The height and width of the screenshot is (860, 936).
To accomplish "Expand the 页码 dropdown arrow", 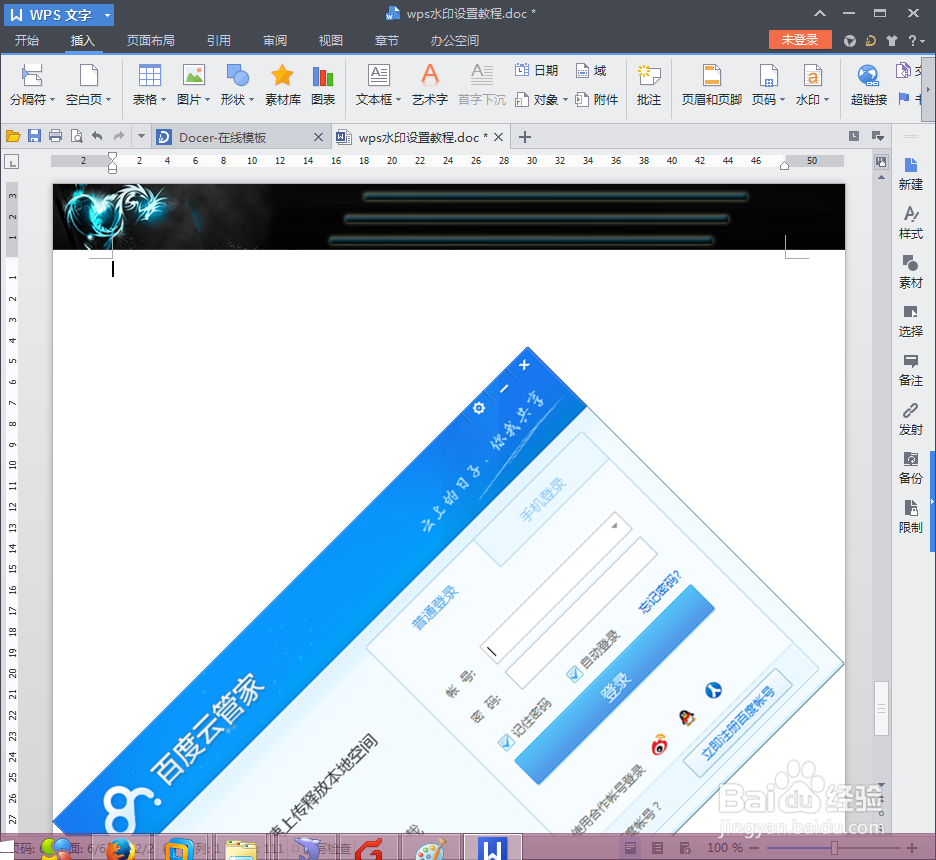I will 782,100.
